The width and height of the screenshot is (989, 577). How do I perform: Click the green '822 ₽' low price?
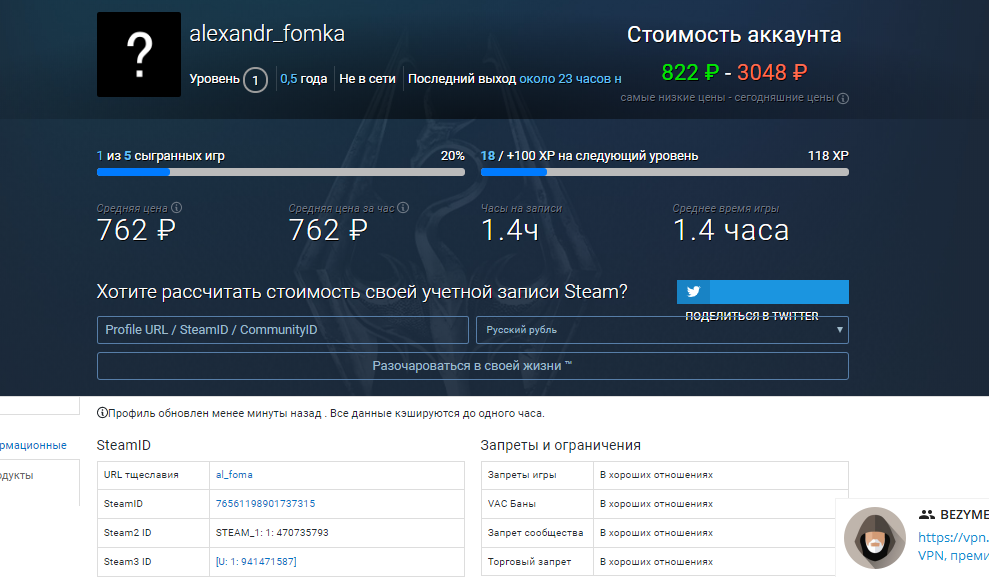pos(691,73)
